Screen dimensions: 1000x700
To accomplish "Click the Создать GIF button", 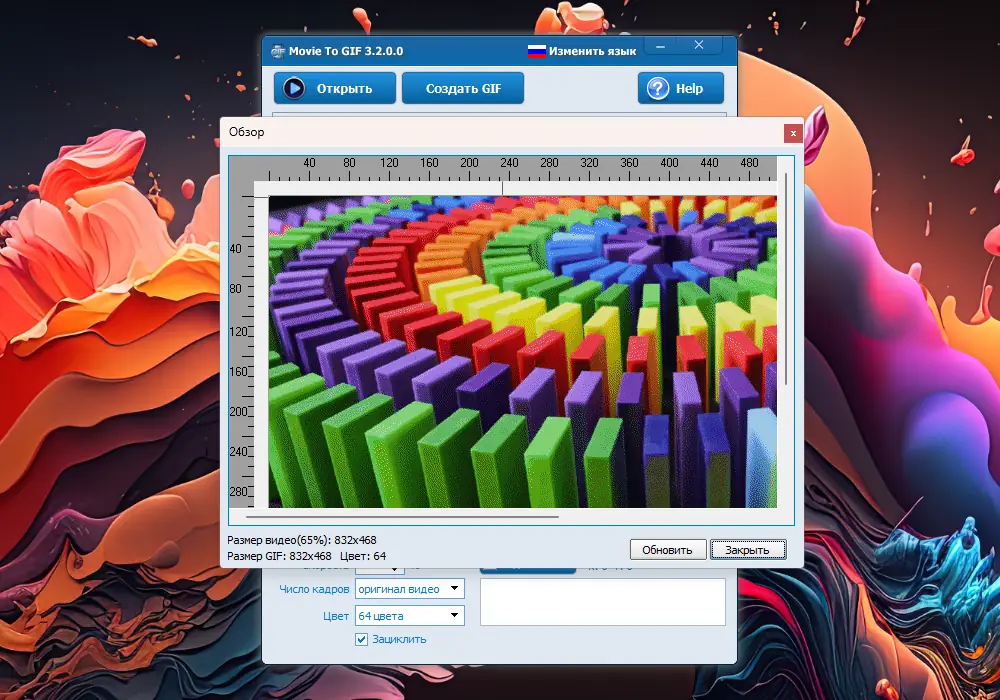I will 463,88.
